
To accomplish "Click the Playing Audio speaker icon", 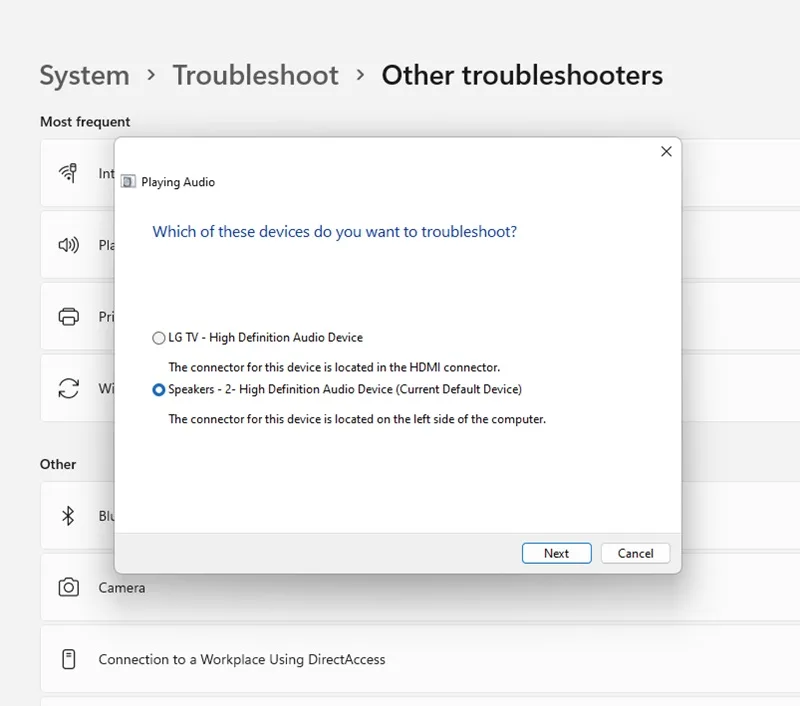I will pyautogui.click(x=68, y=245).
